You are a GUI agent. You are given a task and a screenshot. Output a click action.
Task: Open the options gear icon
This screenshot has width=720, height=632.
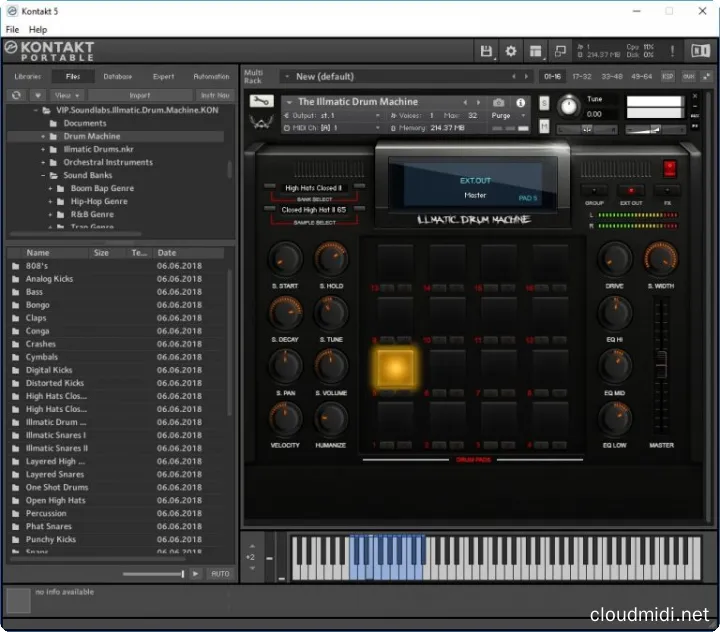point(511,51)
